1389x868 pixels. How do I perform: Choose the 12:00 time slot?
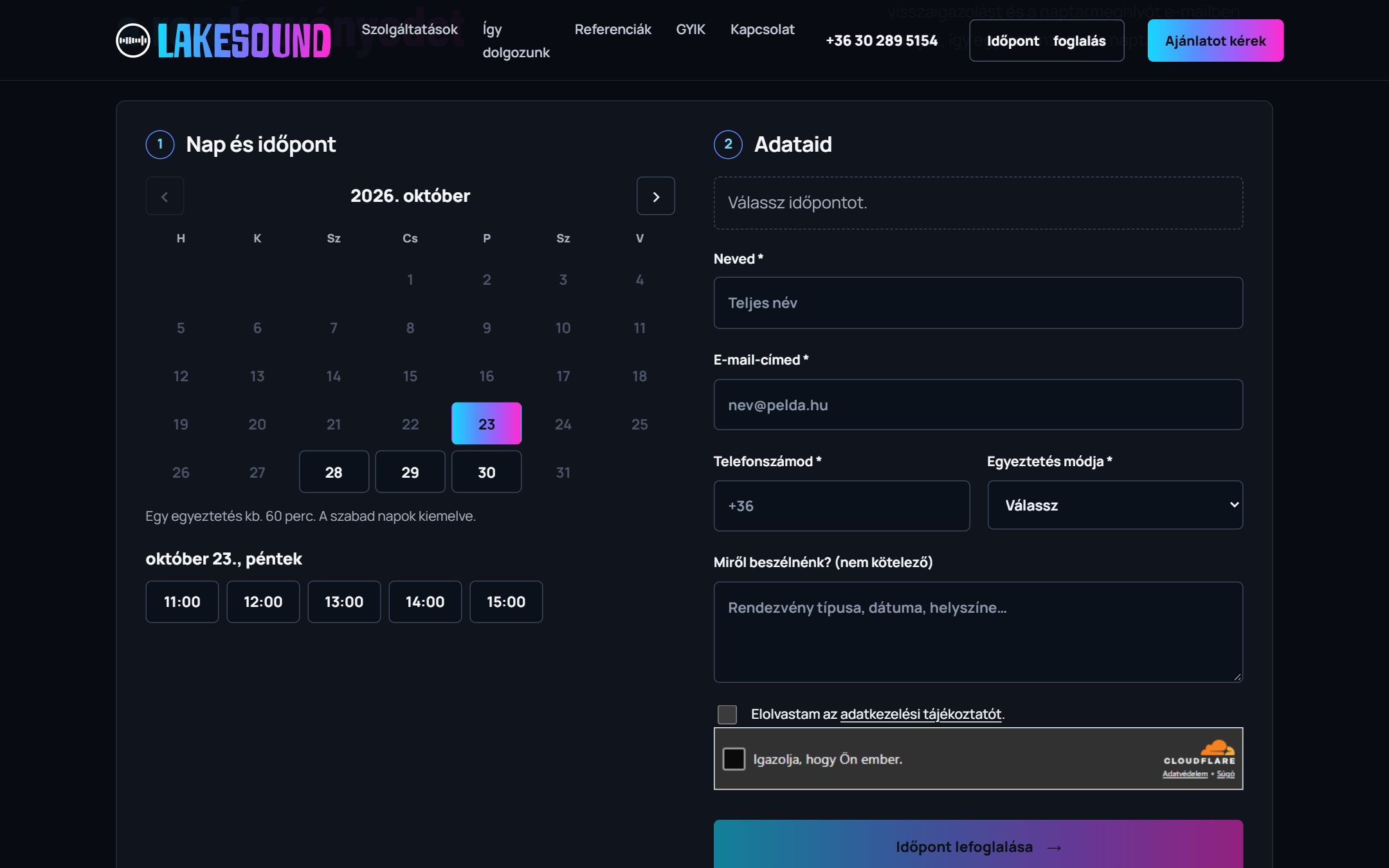(263, 602)
